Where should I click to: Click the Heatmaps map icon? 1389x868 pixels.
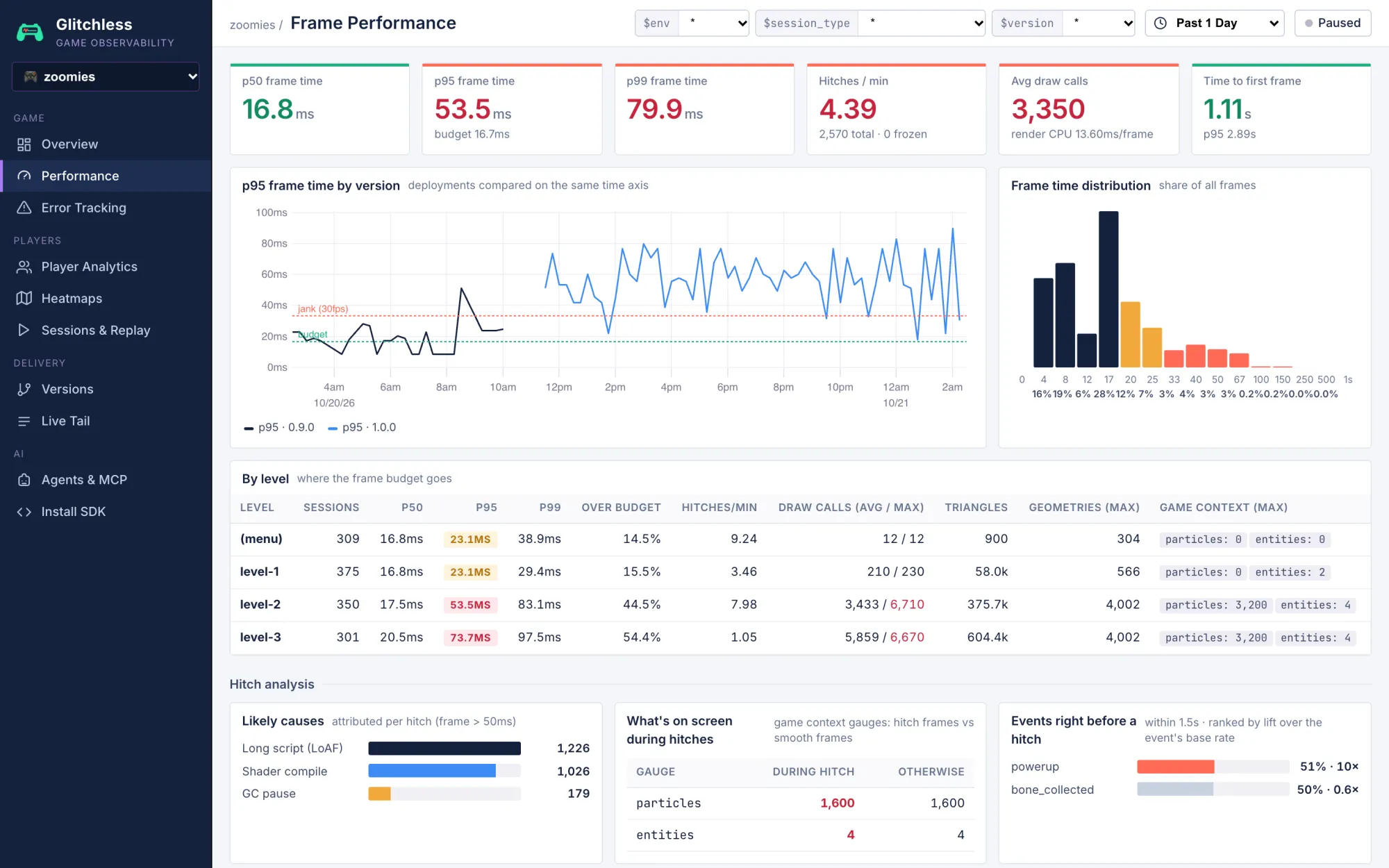point(24,299)
